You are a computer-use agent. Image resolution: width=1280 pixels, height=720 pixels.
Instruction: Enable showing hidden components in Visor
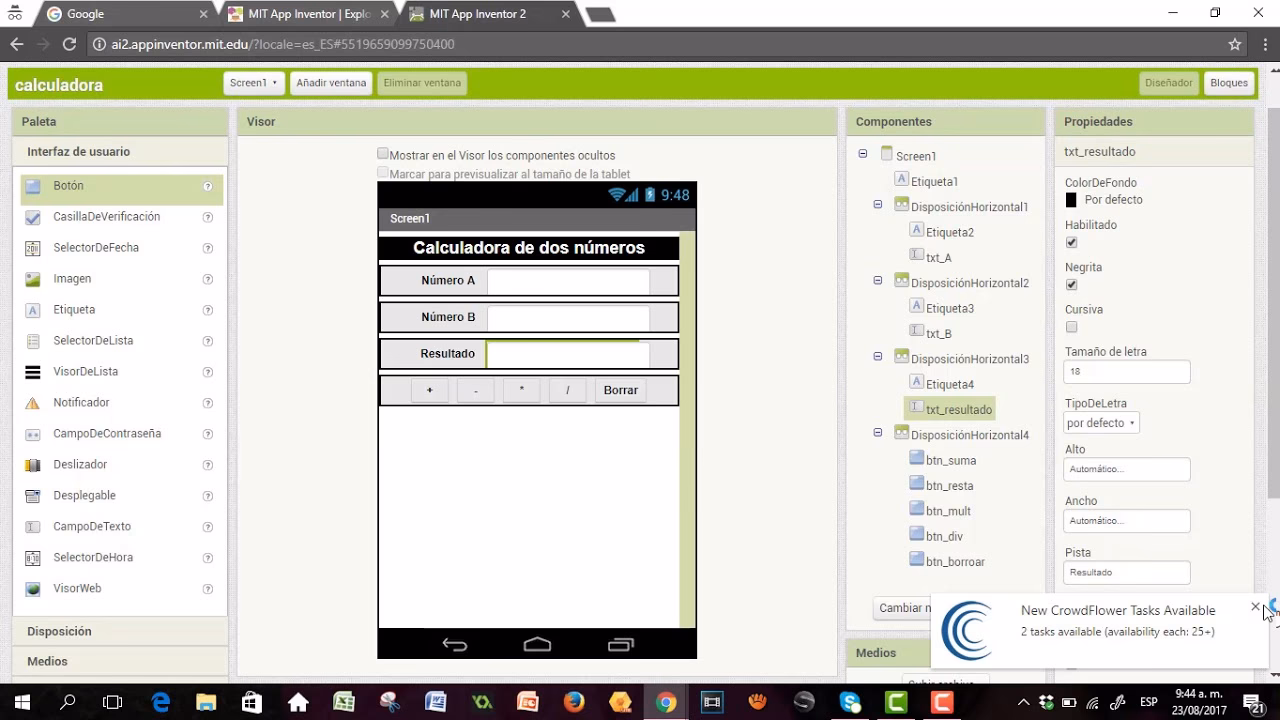click(383, 154)
